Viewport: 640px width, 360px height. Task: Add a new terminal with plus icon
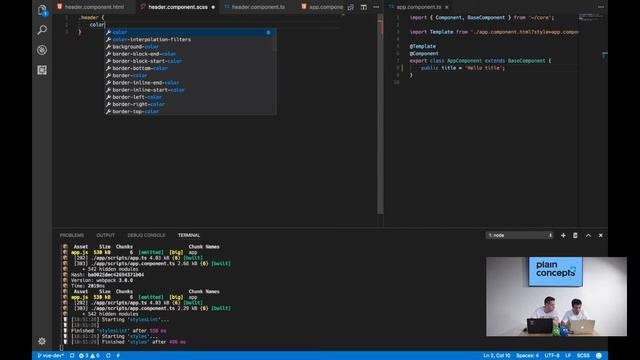(x=563, y=235)
